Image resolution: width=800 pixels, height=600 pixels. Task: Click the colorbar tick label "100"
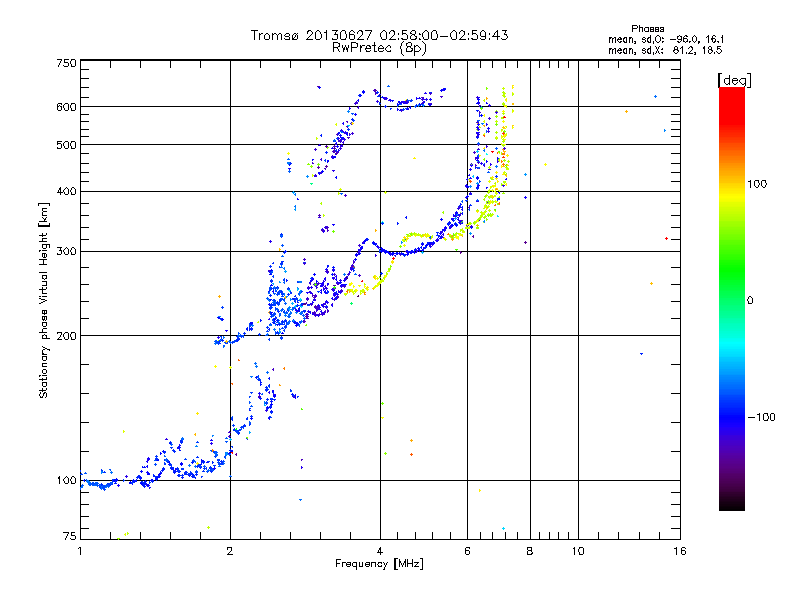pos(757,184)
